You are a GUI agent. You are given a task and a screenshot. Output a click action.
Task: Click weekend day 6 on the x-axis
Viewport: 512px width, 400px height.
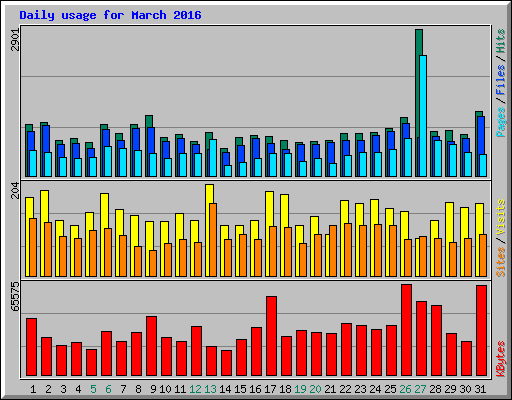[x=108, y=389]
